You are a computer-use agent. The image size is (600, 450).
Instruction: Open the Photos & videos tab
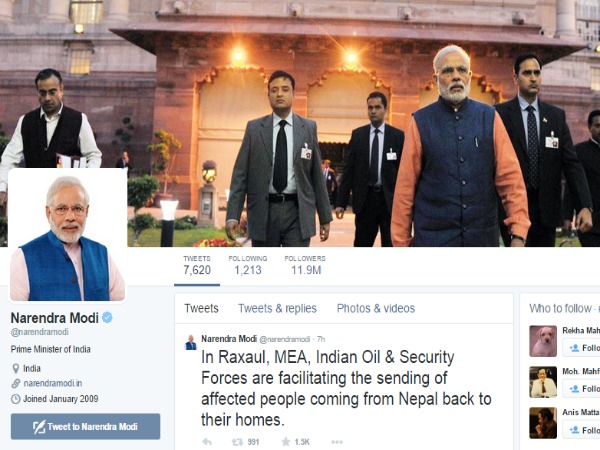(x=376, y=308)
